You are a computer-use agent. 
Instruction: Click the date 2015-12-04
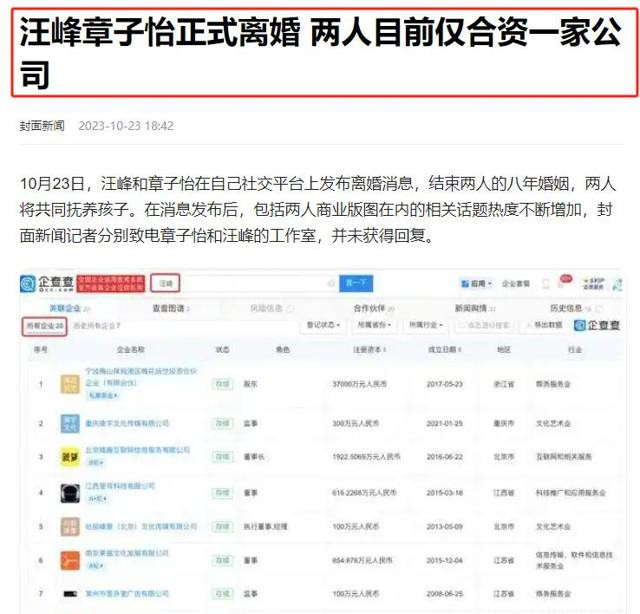[444, 560]
